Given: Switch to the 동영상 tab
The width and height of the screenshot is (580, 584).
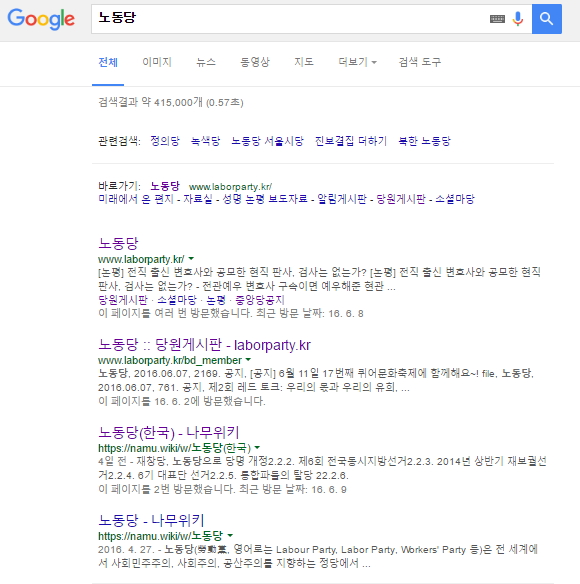Looking at the screenshot, I should (255, 62).
